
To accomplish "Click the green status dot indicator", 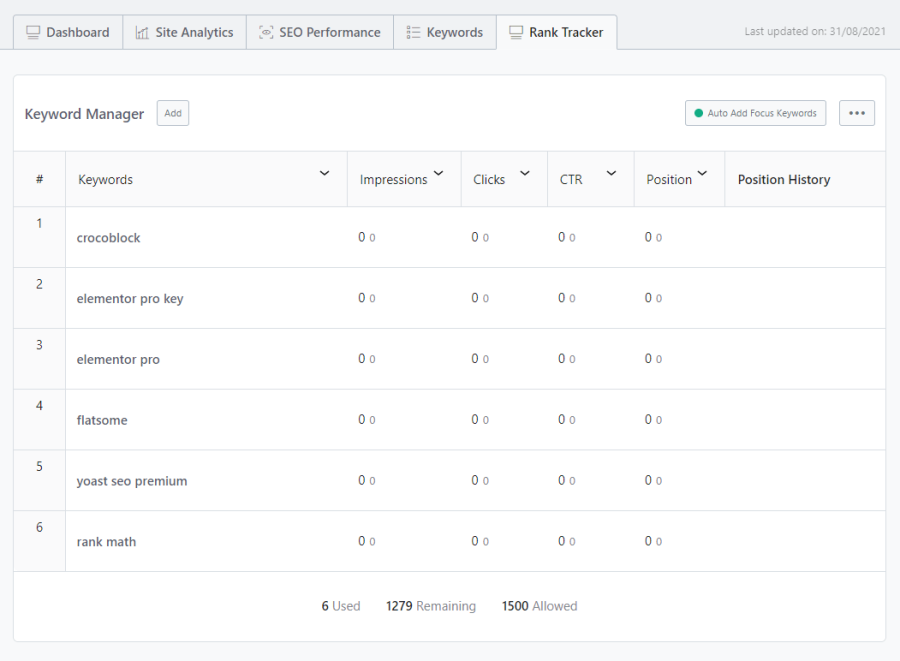I will click(699, 113).
